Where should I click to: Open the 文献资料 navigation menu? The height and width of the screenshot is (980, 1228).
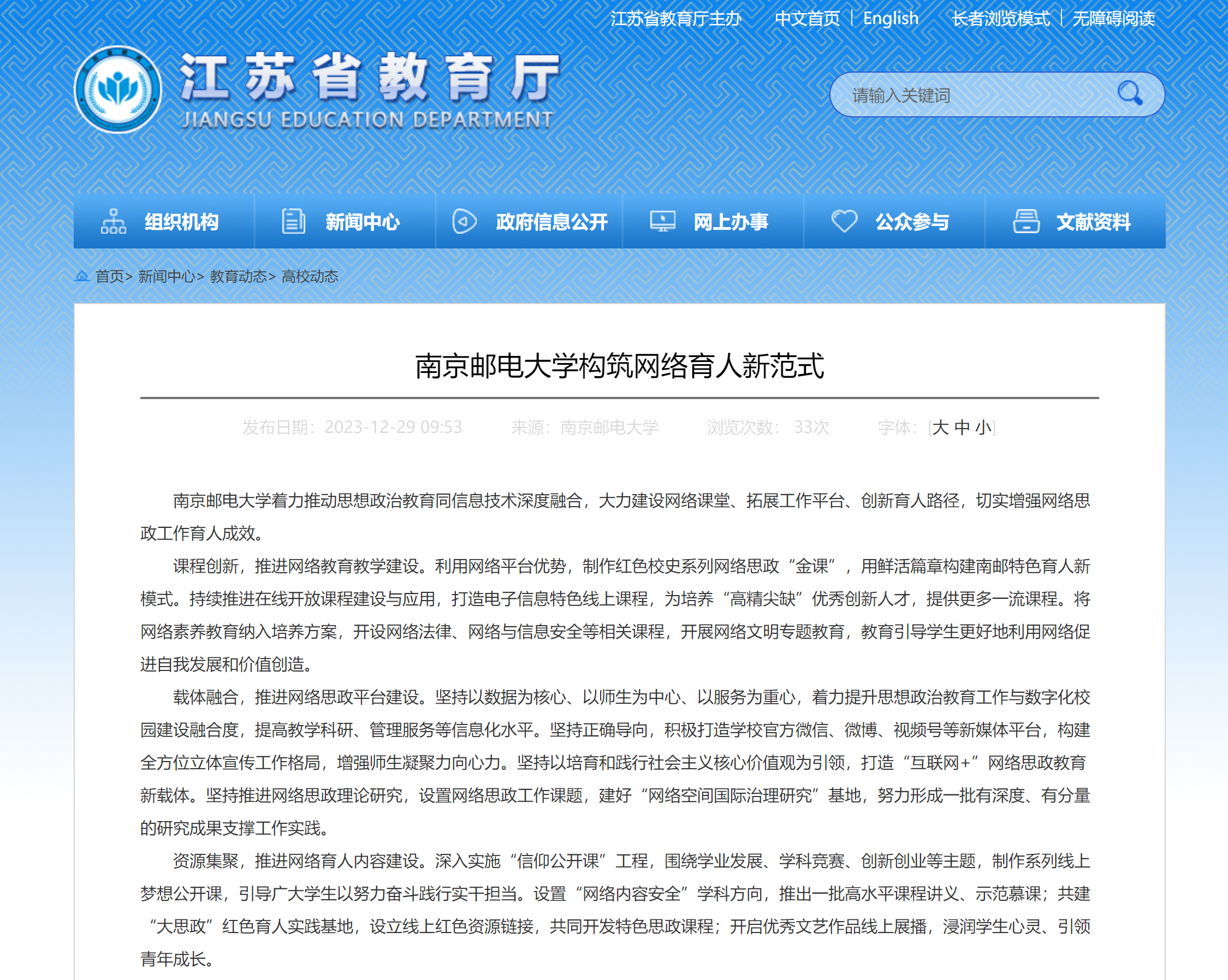(1093, 222)
